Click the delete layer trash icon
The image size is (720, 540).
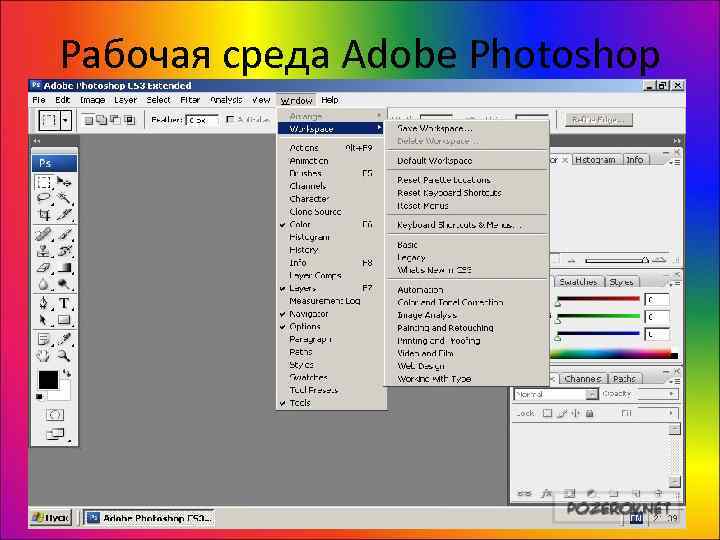pyautogui.click(x=658, y=494)
